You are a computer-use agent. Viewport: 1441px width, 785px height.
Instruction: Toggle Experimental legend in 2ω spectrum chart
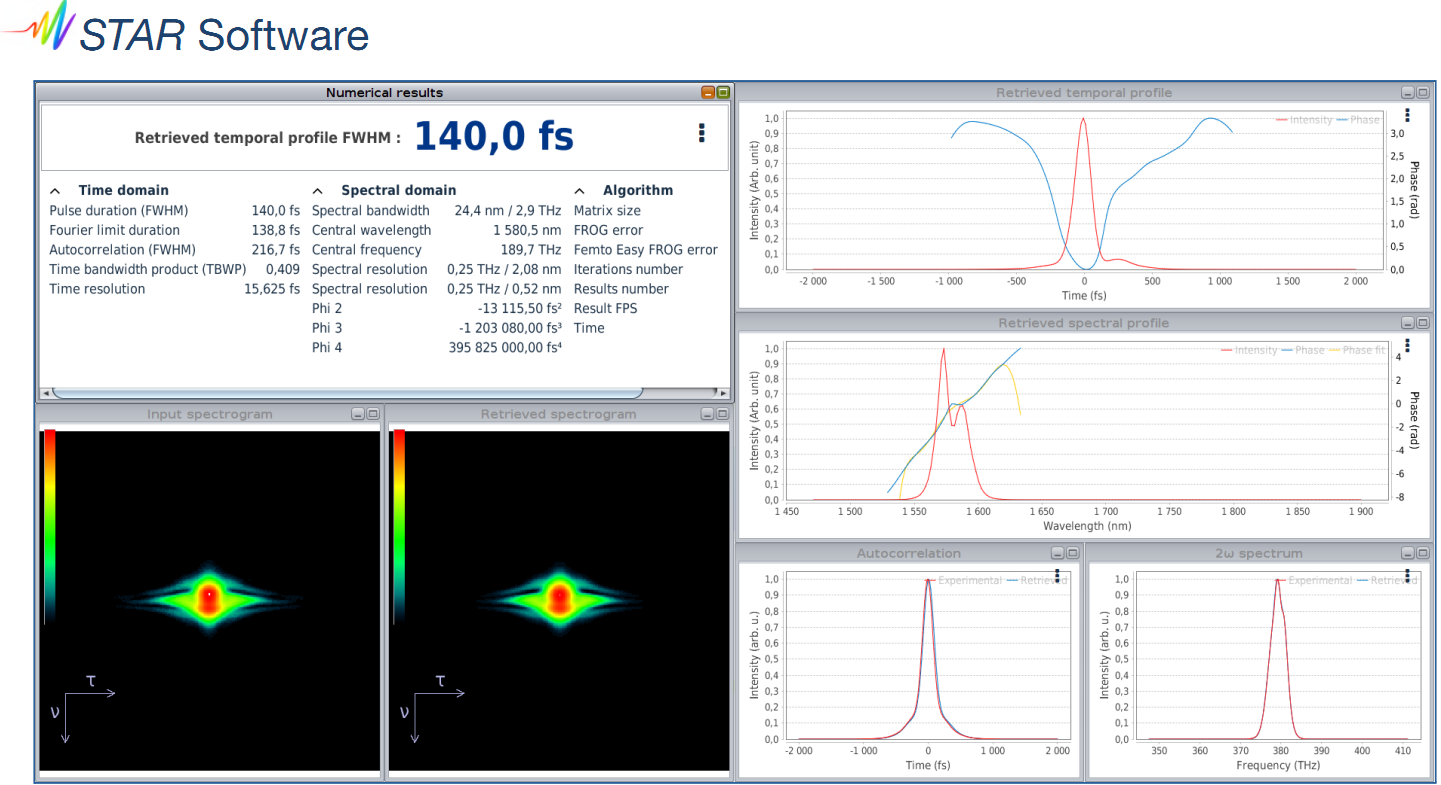[1313, 580]
